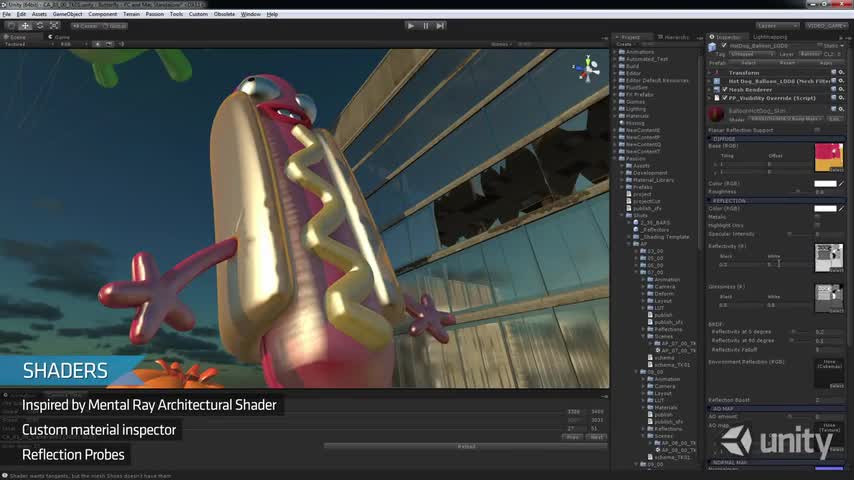The image size is (854, 480).
Task: Click the shader Edit button
Action: [x=834, y=118]
